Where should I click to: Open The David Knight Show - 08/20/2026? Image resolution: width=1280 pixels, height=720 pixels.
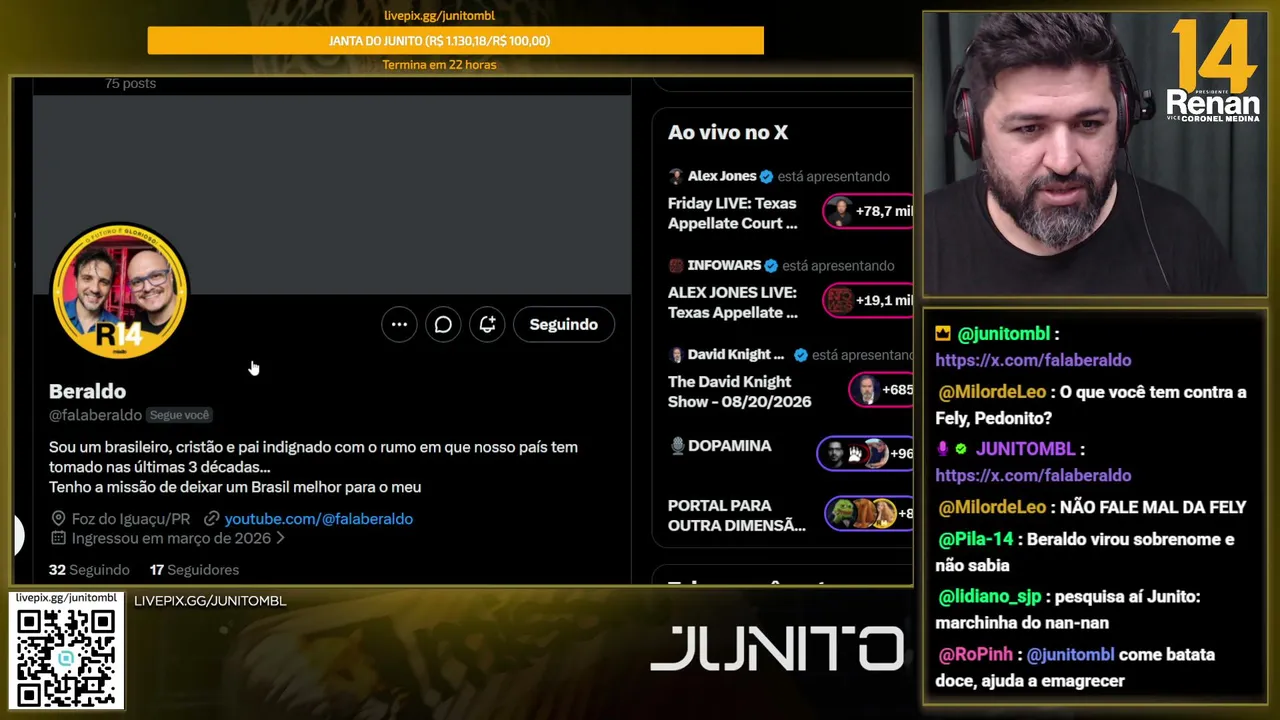(740, 391)
